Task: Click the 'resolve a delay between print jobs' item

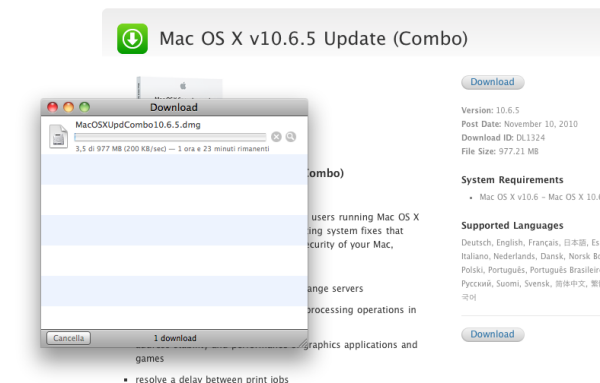Action: click(212, 379)
